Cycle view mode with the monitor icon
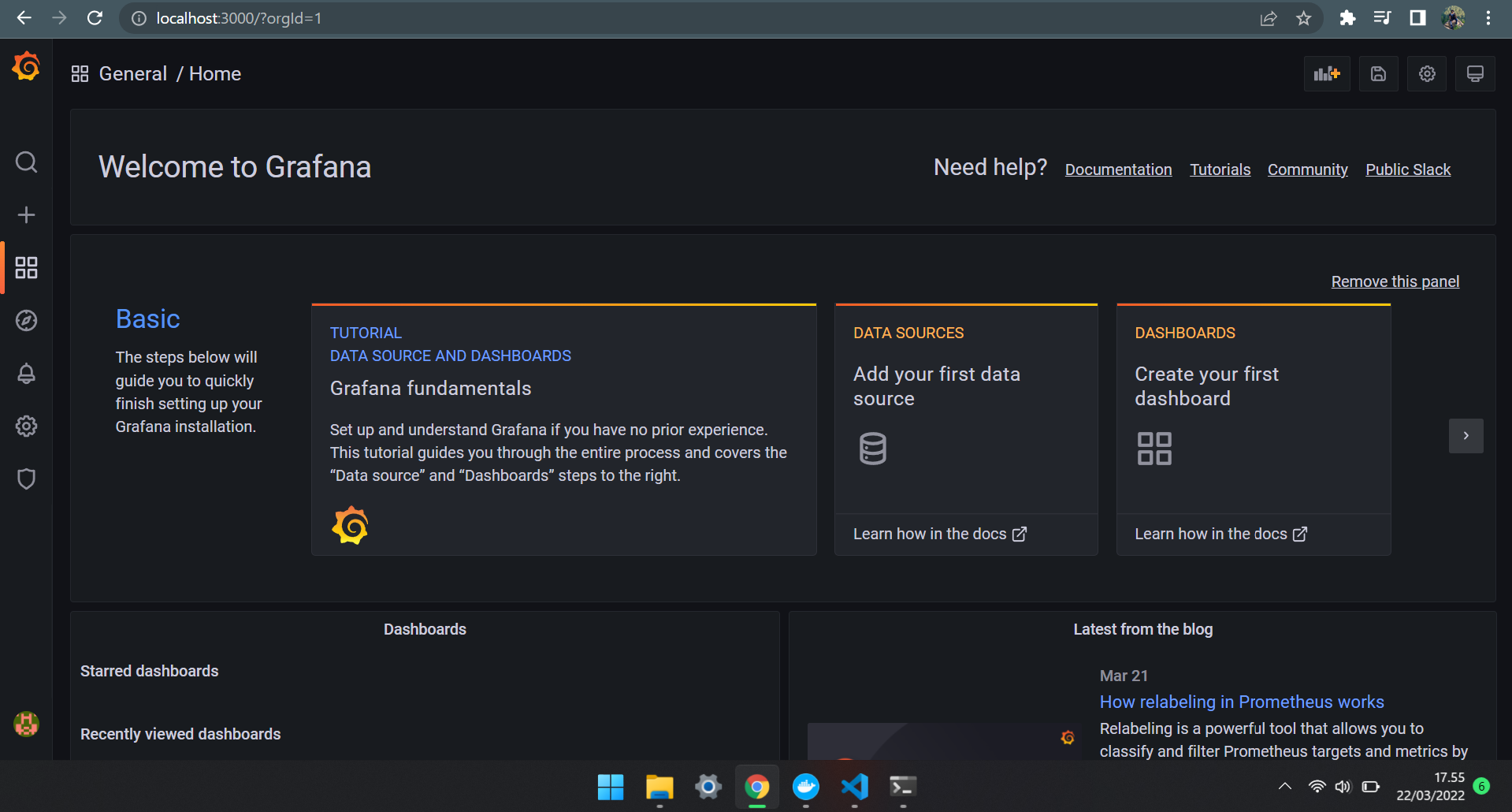This screenshot has height=812, width=1512. pos(1475,74)
